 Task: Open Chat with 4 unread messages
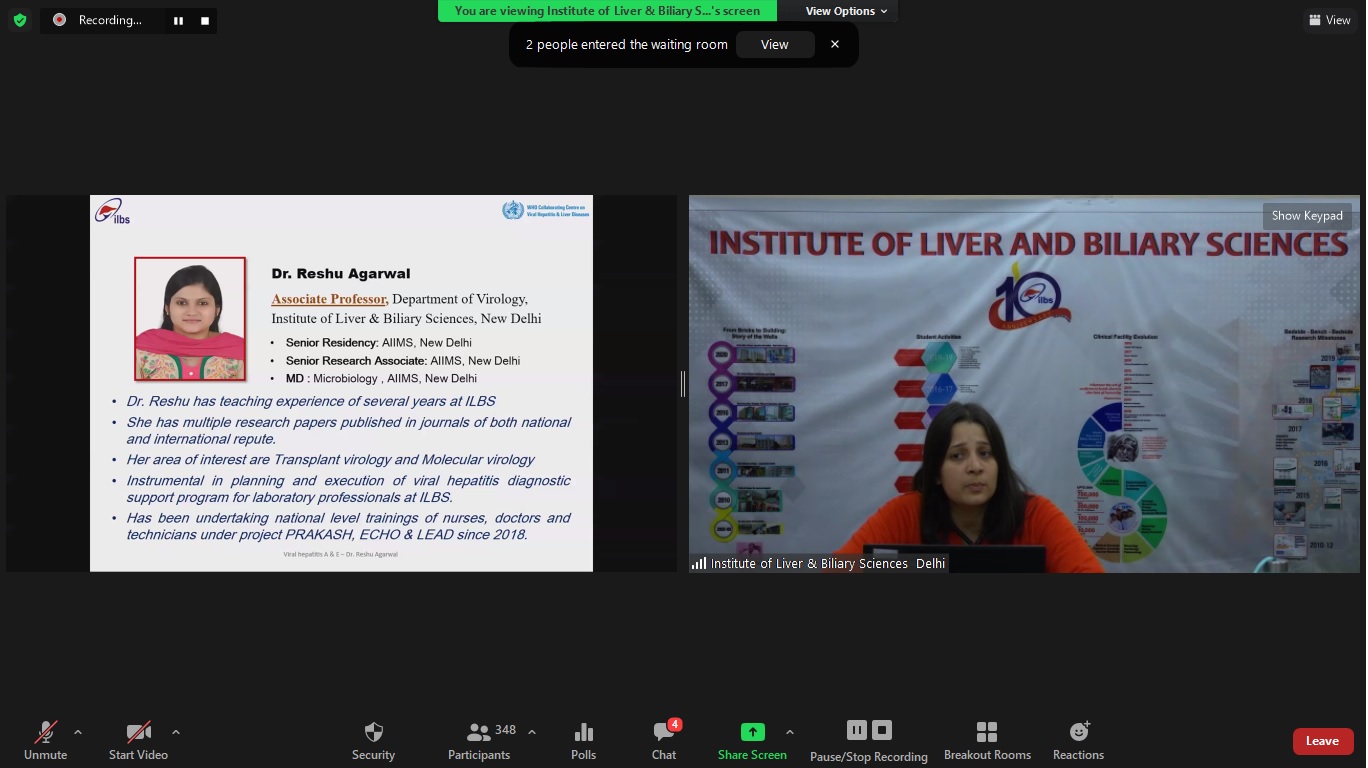coord(664,741)
